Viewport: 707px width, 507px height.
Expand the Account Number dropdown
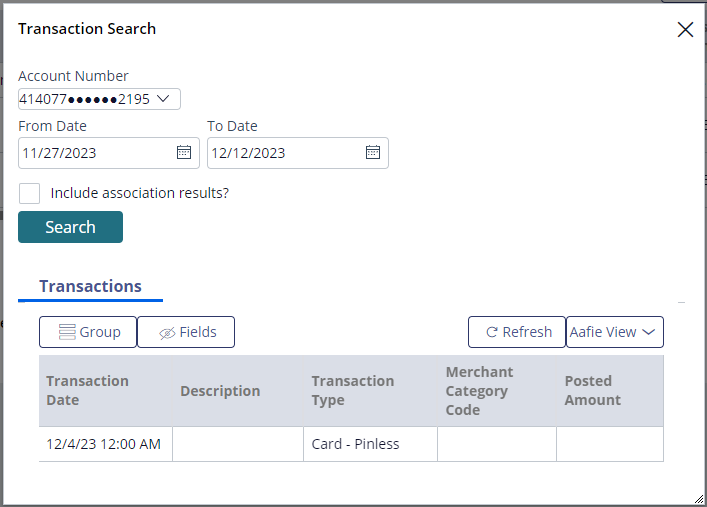tap(99, 99)
